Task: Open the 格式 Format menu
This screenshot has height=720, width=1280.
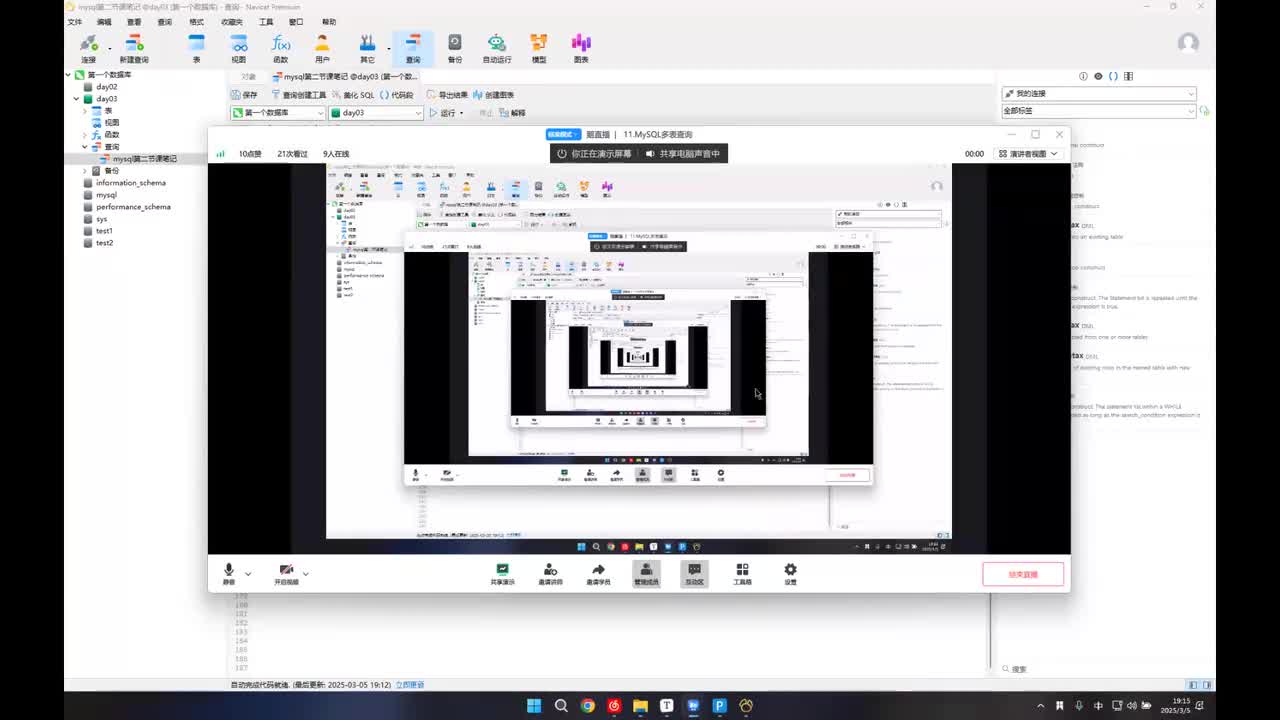Action: 196,22
